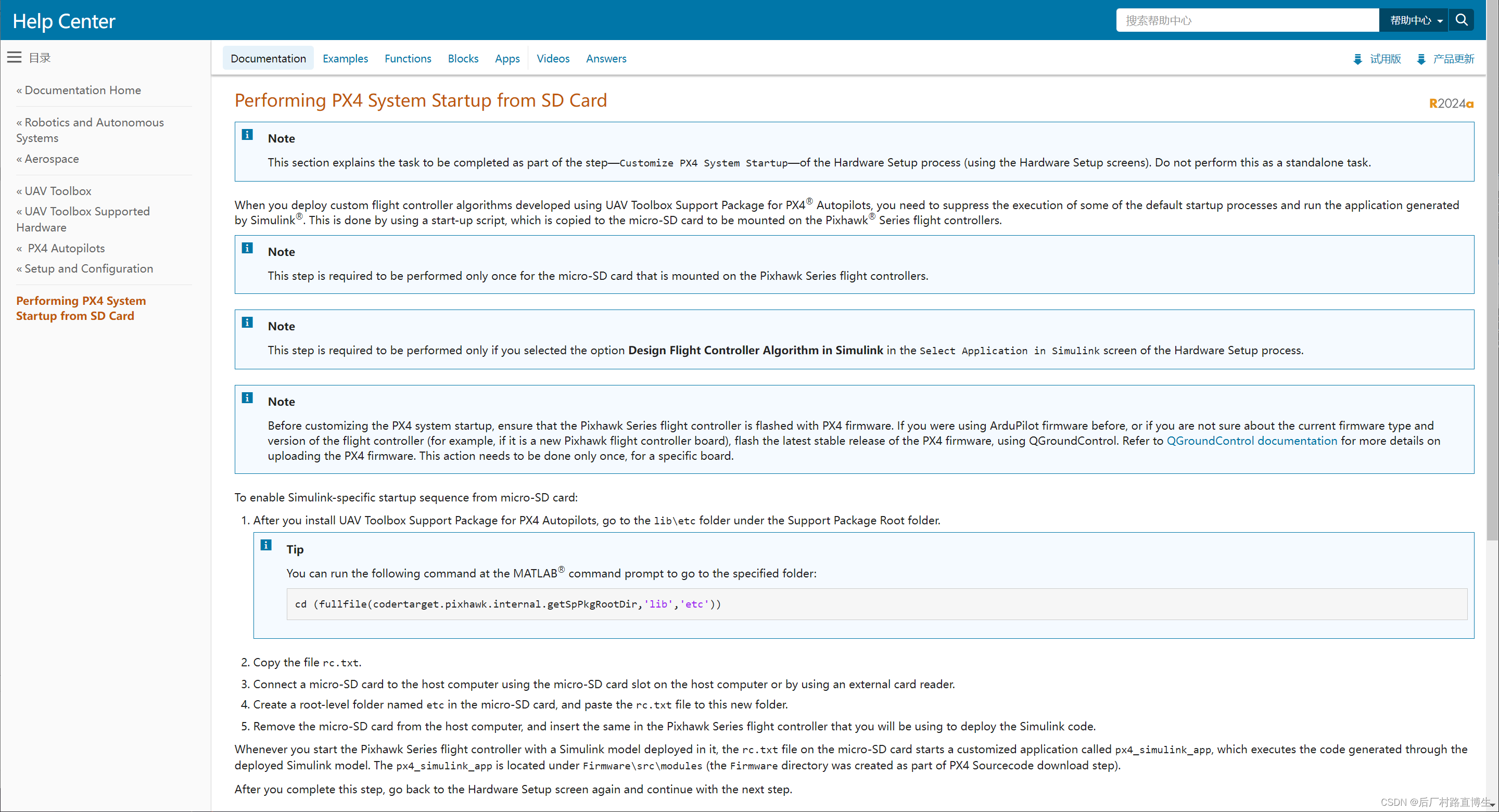Toggle the hamburger contents menu icon
The image size is (1499, 812).
tap(15, 57)
